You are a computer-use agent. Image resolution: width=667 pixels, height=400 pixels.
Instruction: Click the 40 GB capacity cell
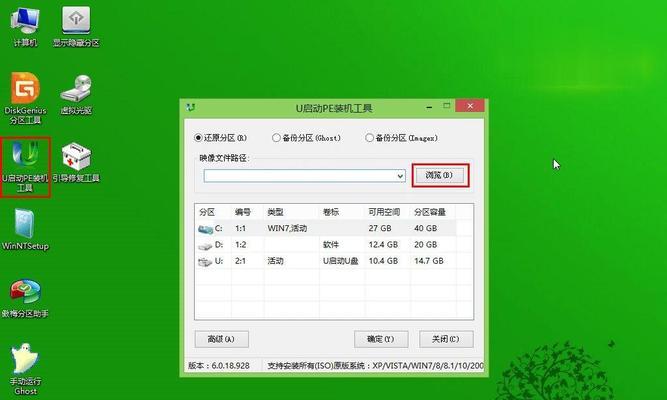(425, 229)
